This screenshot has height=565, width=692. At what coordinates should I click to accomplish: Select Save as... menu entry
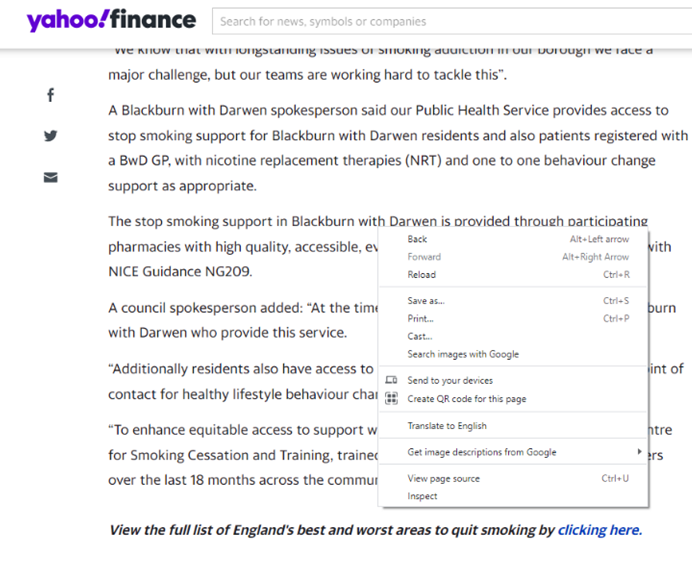pos(426,300)
